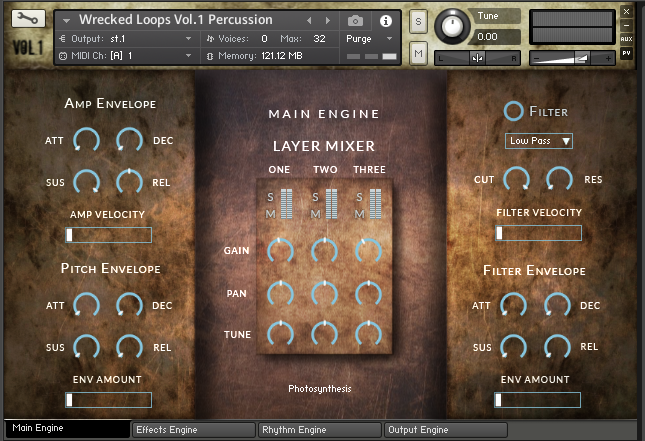Click the Pitch Envelope REL knob

[x=129, y=347]
